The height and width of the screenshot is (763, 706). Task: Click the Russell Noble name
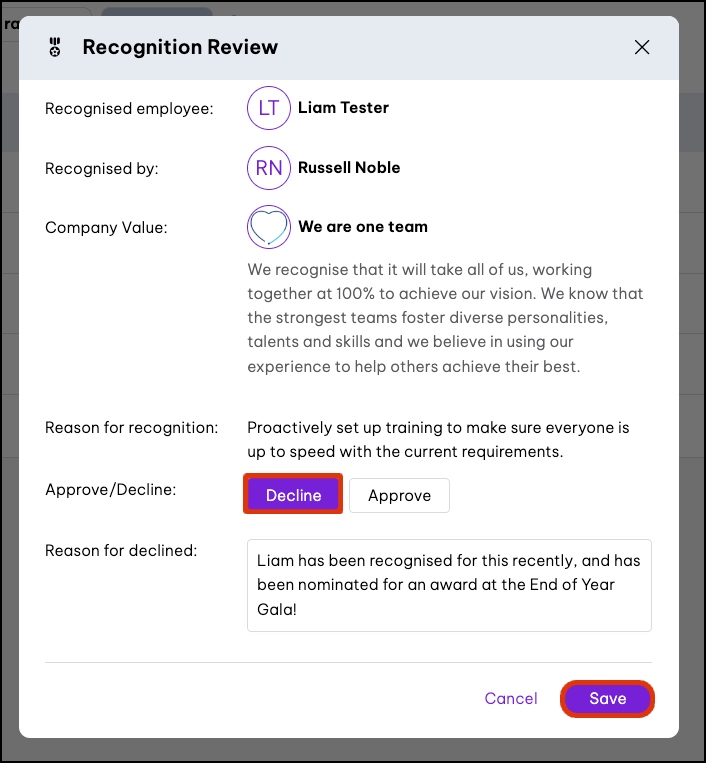coord(349,168)
